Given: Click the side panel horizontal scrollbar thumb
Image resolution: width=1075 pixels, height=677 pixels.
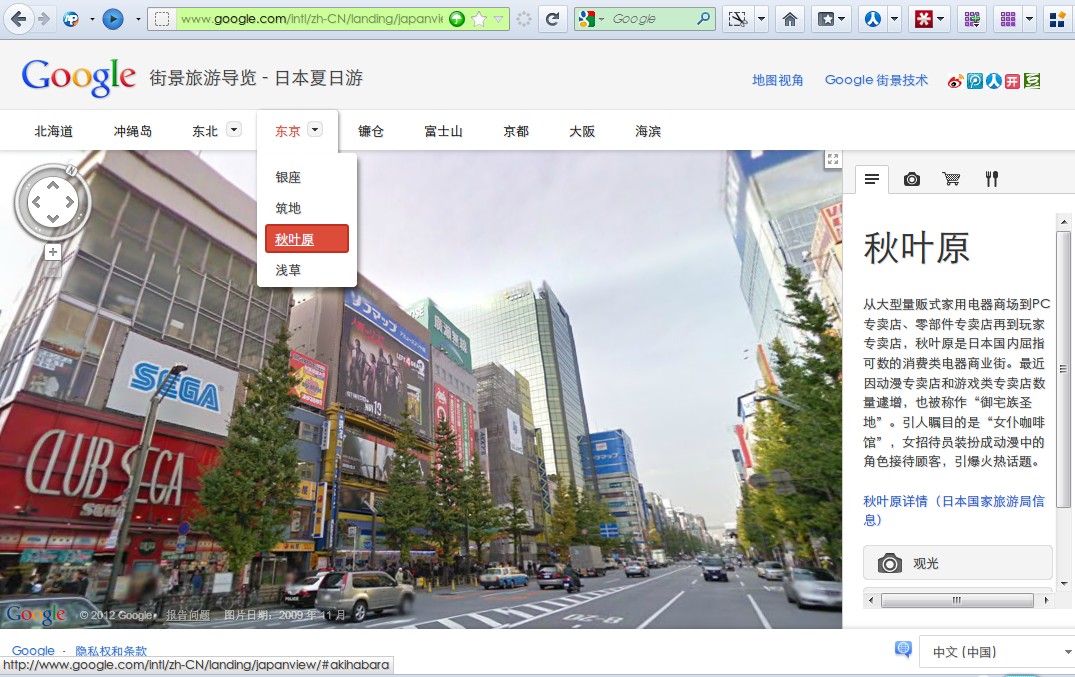Looking at the screenshot, I should pos(957,600).
